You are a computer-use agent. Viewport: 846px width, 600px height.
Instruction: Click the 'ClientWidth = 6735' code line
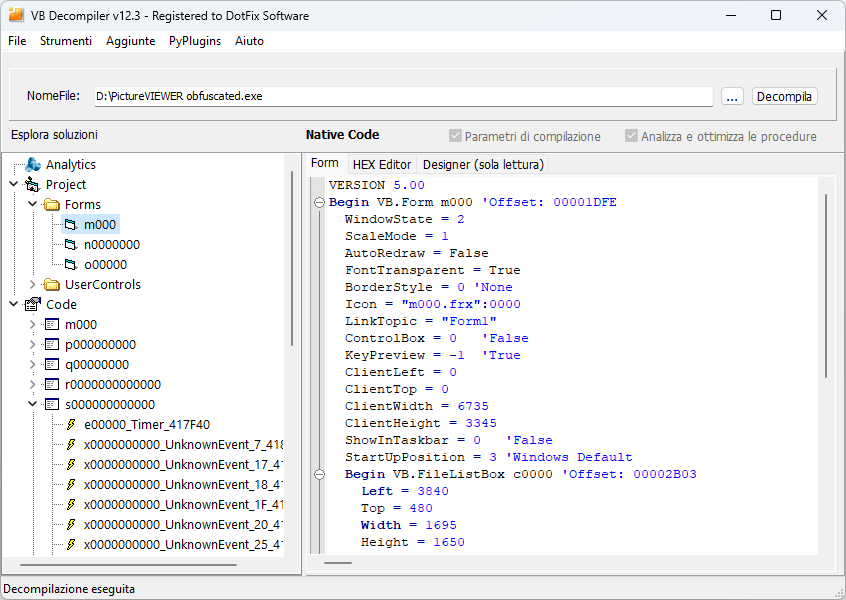point(417,406)
